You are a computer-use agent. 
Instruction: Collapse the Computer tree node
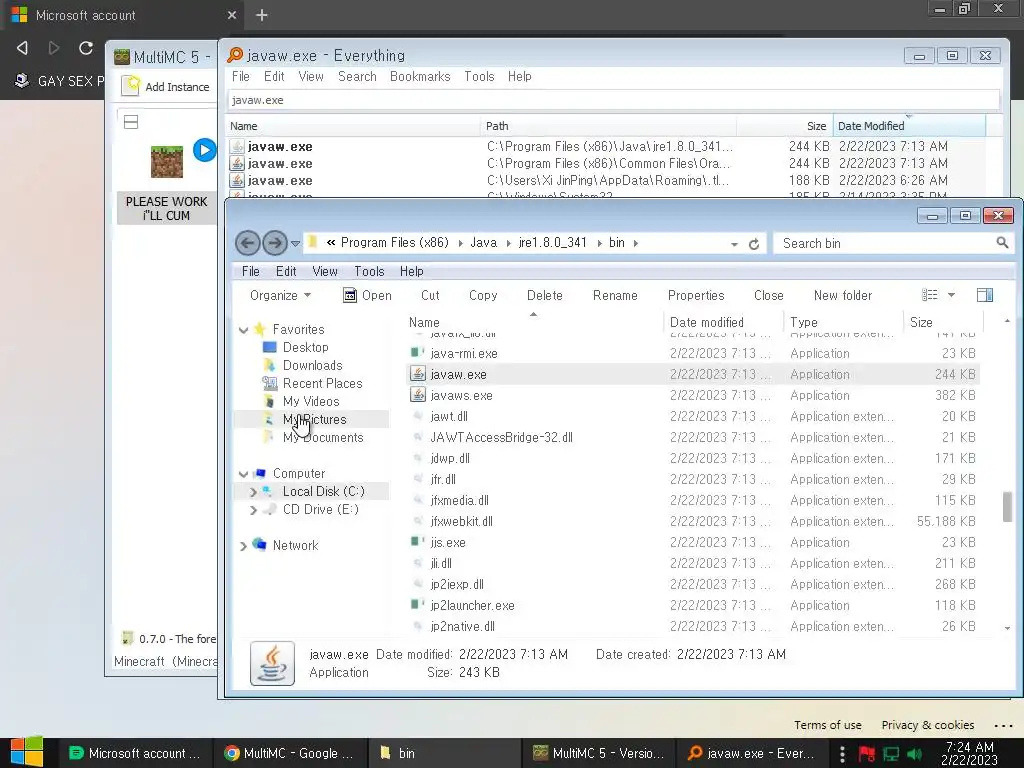click(244, 473)
